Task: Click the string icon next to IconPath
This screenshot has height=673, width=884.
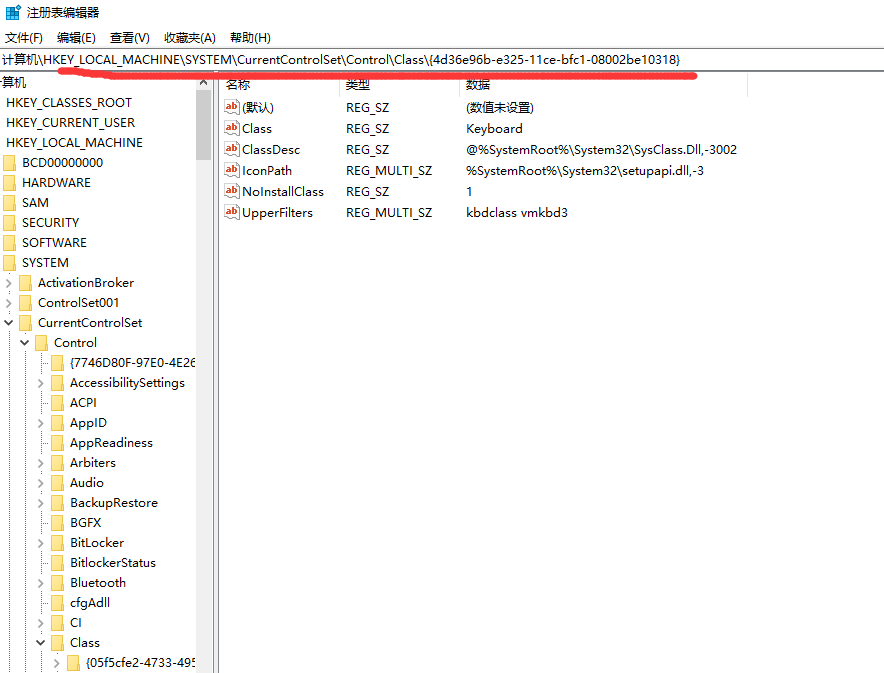Action: (232, 170)
